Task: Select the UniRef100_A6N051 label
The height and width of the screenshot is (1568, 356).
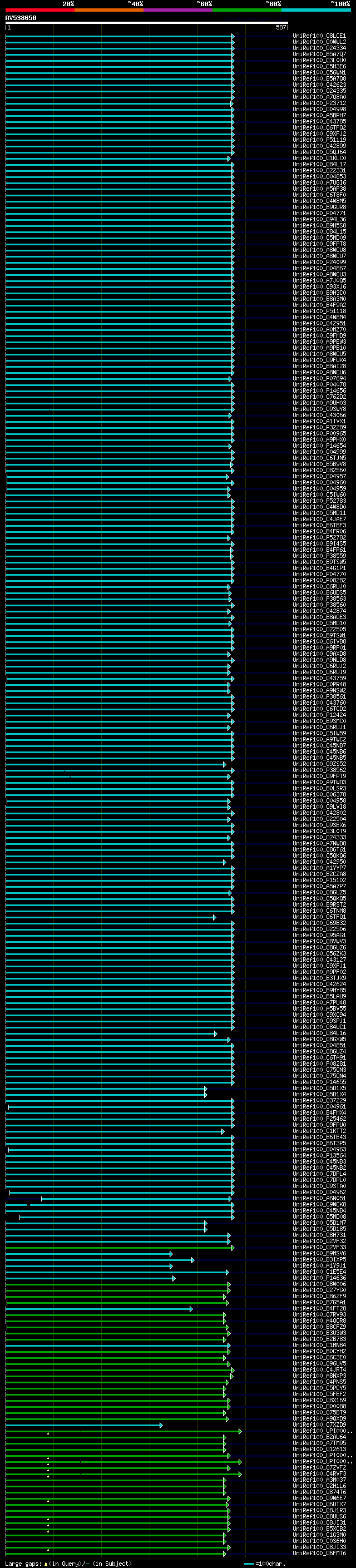Action: coord(319,1199)
